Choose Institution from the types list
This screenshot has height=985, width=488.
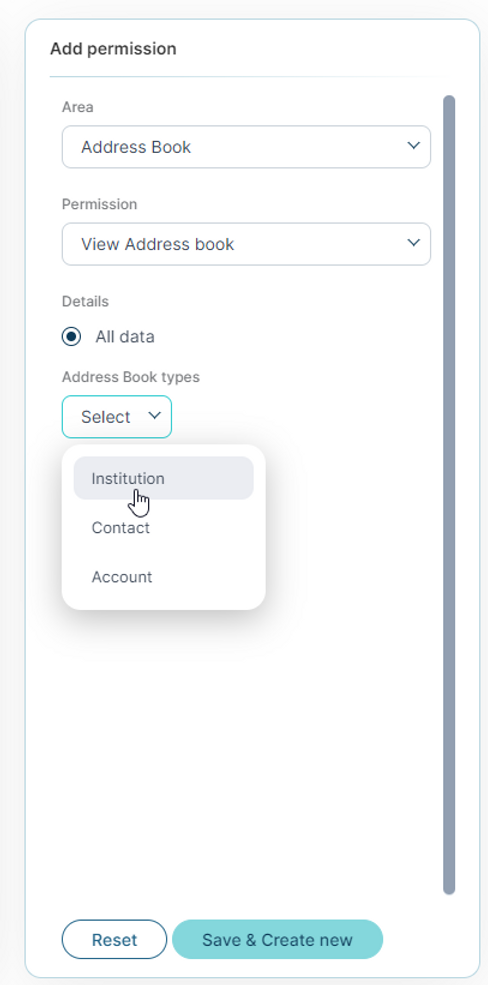tap(163, 478)
